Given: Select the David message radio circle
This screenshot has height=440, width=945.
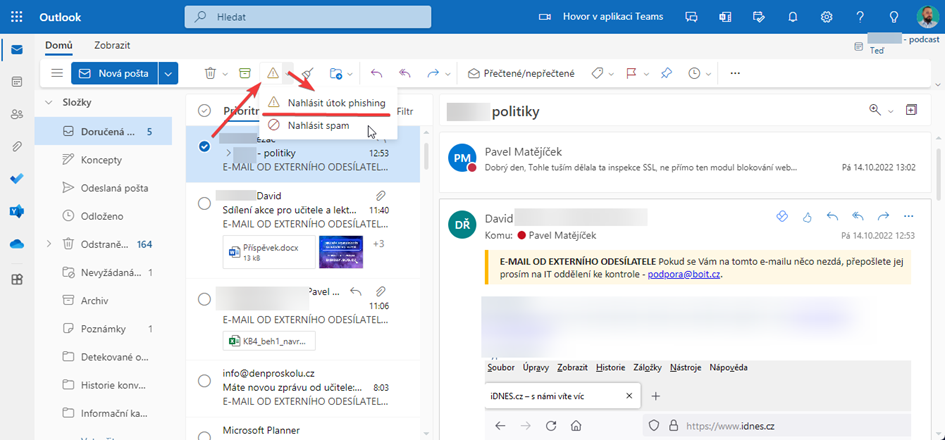Looking at the screenshot, I should coord(205,204).
